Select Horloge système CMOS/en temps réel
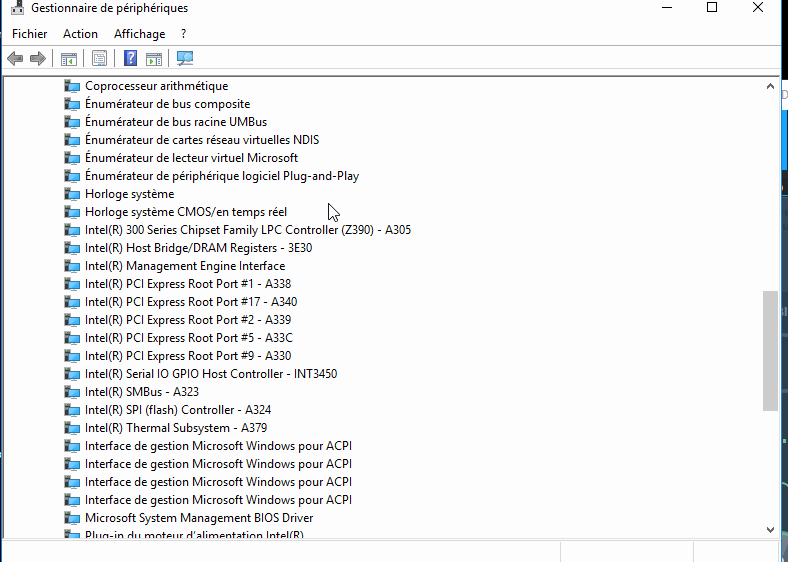788x562 pixels. (x=186, y=212)
